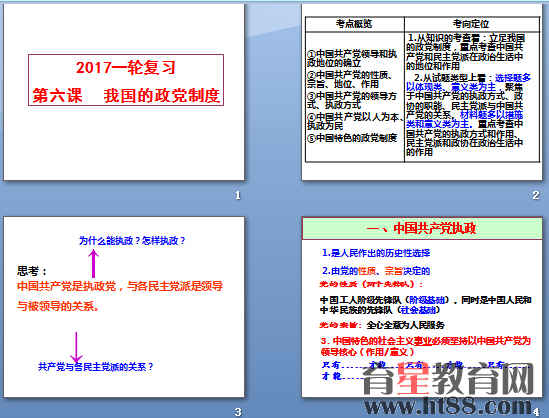
Task: Click the slide number 3 label
Action: [x=238, y=412]
